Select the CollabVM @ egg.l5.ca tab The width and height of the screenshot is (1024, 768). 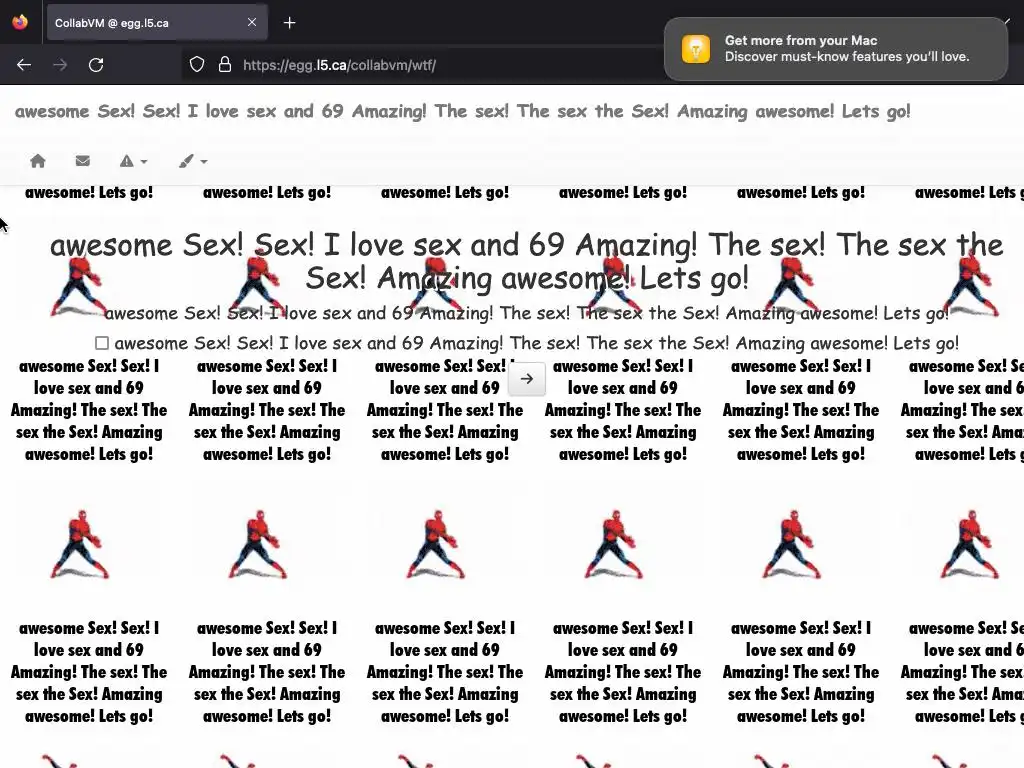click(x=157, y=23)
